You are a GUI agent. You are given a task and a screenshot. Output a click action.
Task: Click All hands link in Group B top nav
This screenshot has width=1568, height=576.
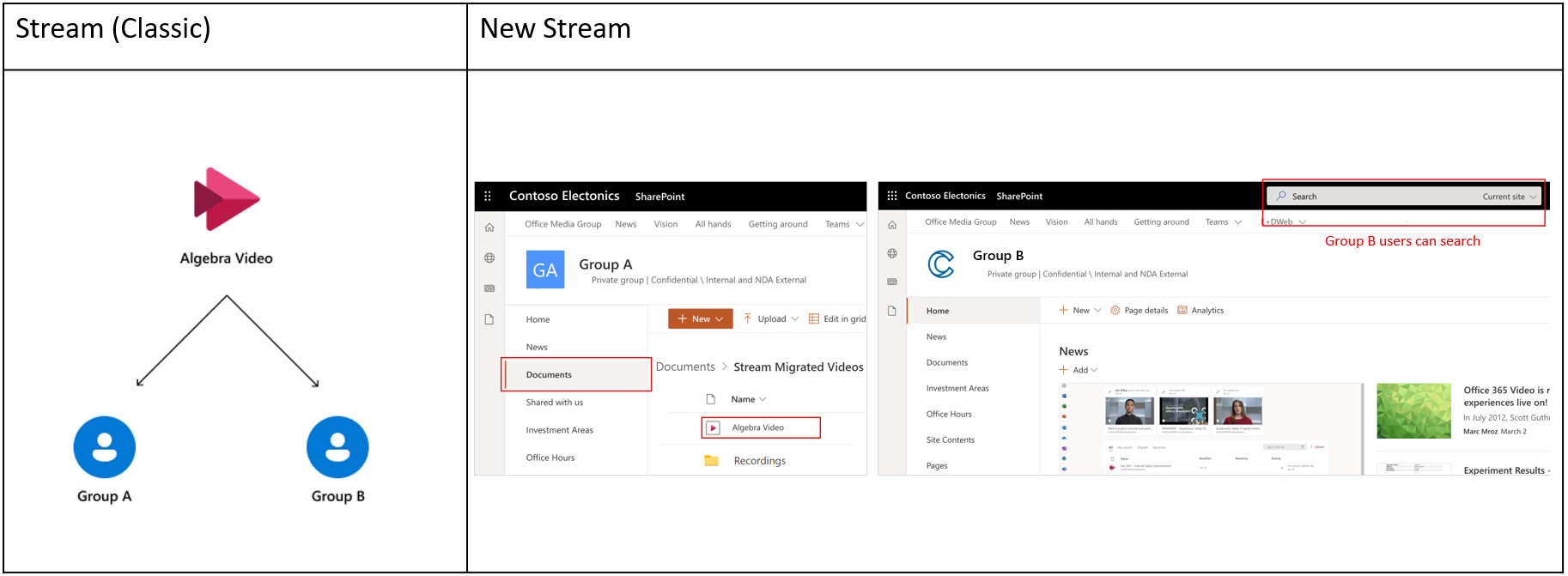pyautogui.click(x=1101, y=222)
